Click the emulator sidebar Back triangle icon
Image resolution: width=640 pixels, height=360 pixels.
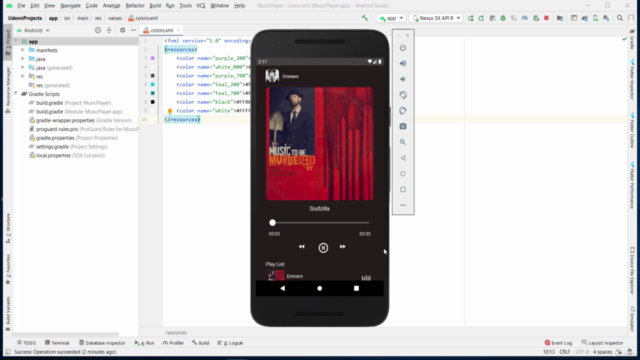pos(403,158)
